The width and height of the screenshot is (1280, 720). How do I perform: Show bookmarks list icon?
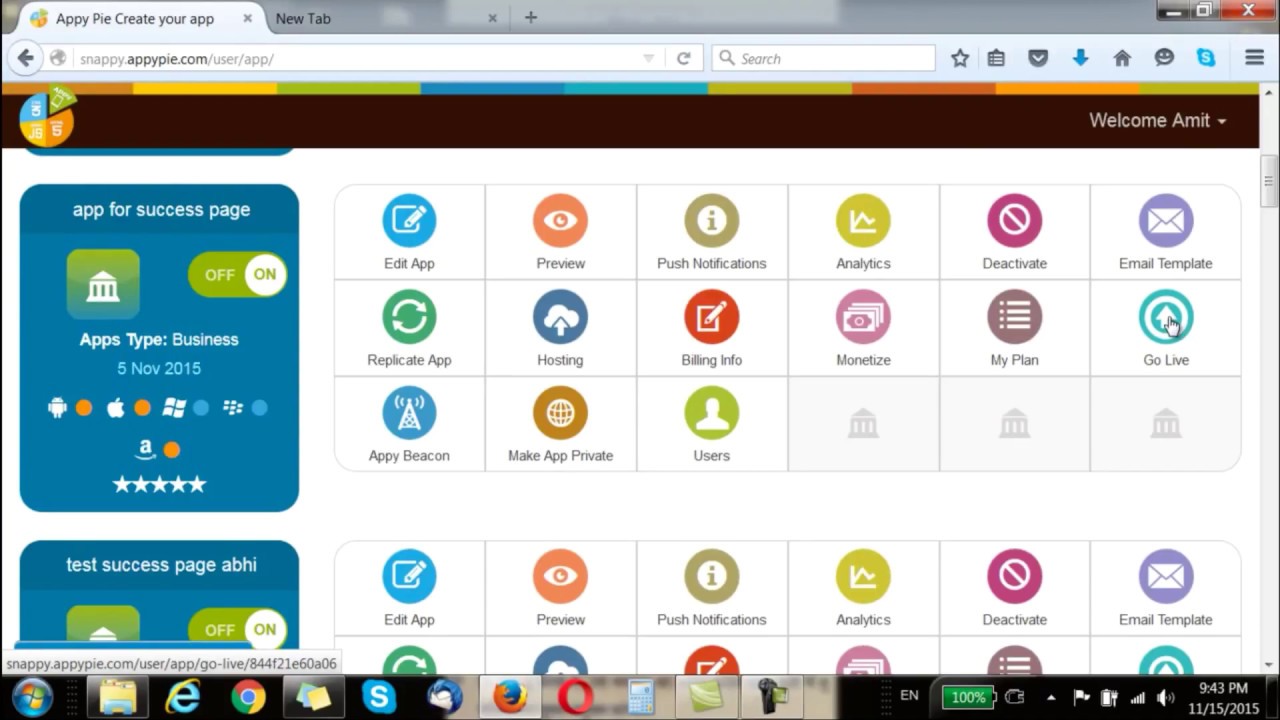996,58
